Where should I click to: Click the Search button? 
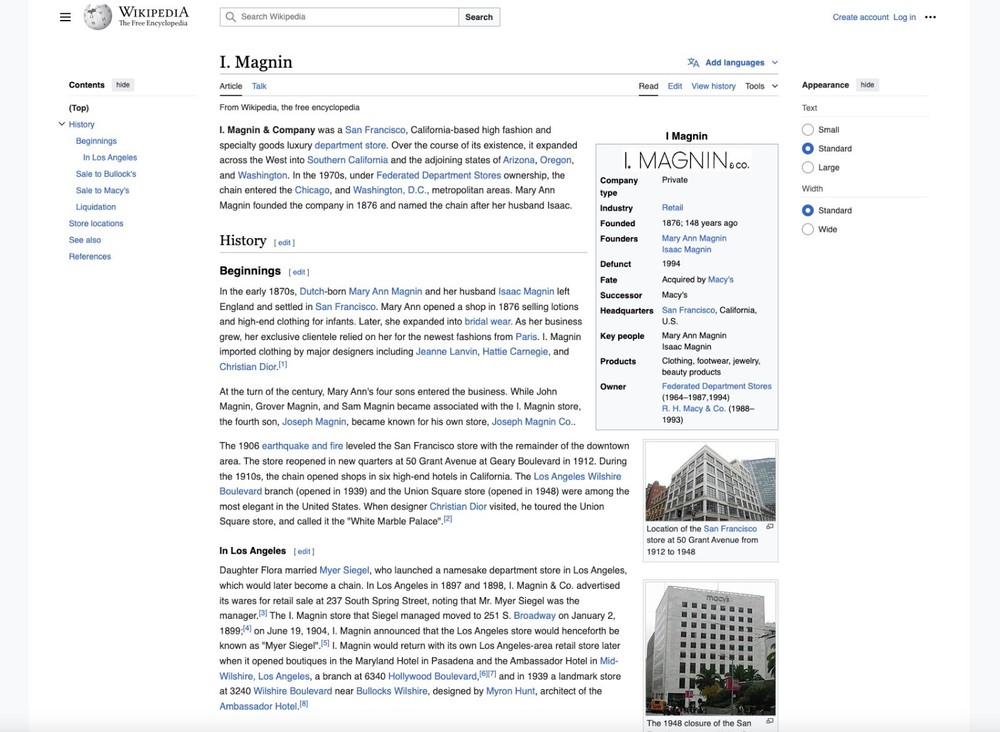pyautogui.click(x=479, y=17)
